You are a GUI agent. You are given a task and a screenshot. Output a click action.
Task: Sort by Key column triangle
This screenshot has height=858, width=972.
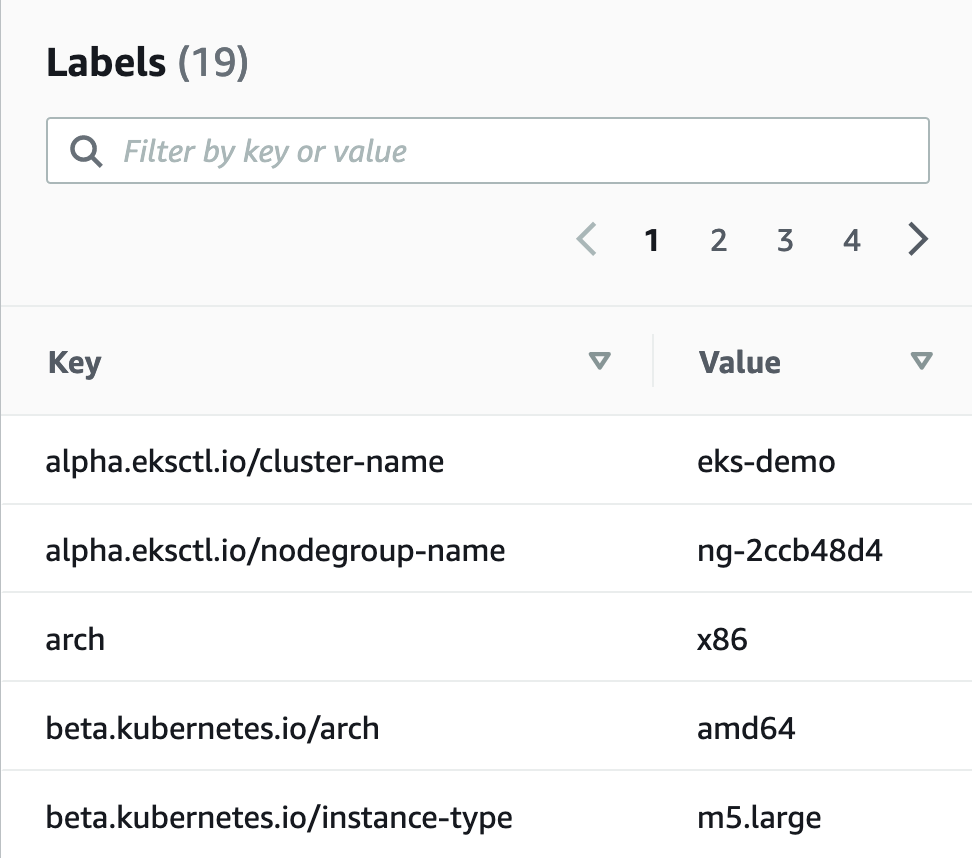pos(599,361)
